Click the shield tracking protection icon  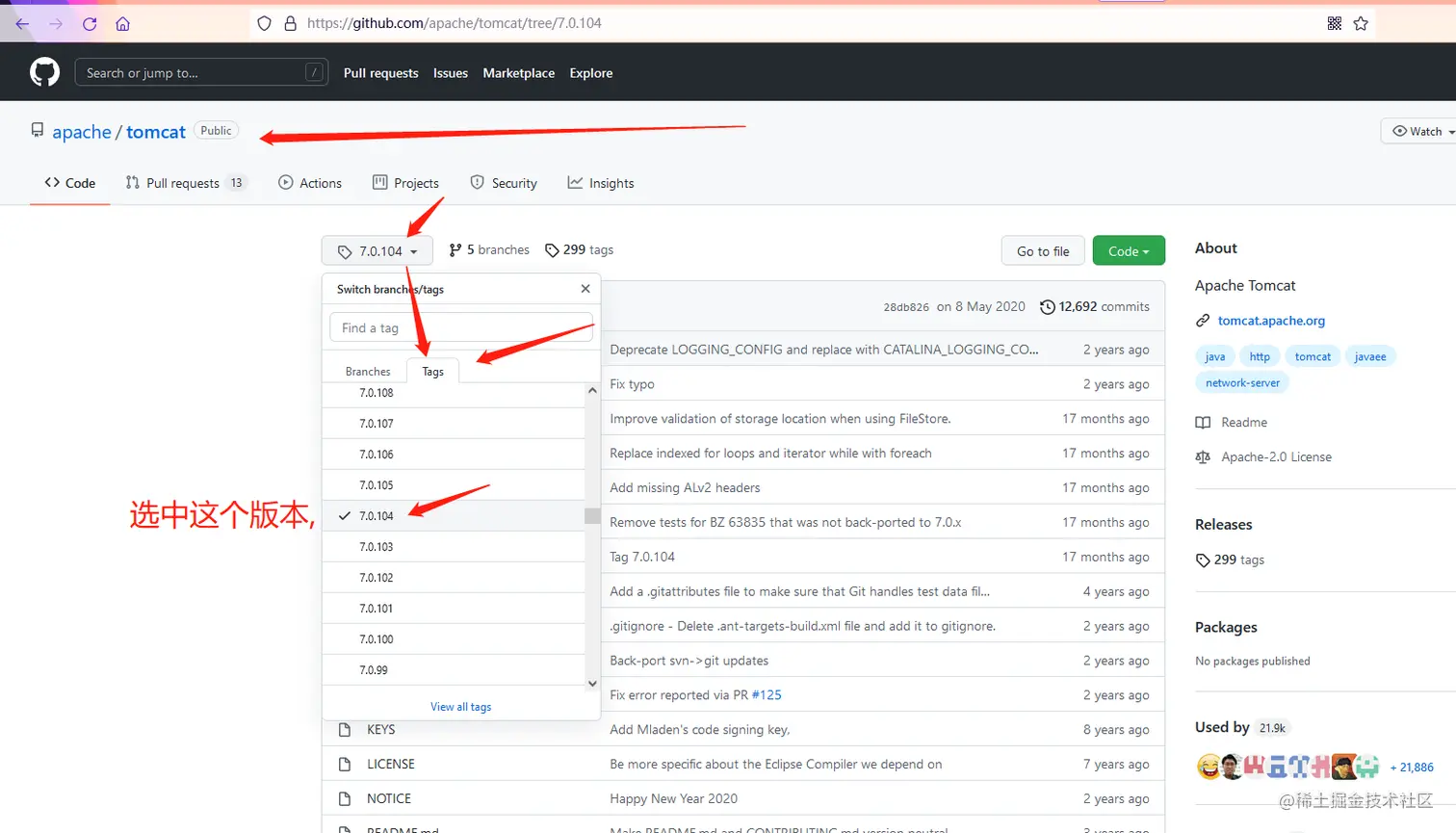click(264, 23)
